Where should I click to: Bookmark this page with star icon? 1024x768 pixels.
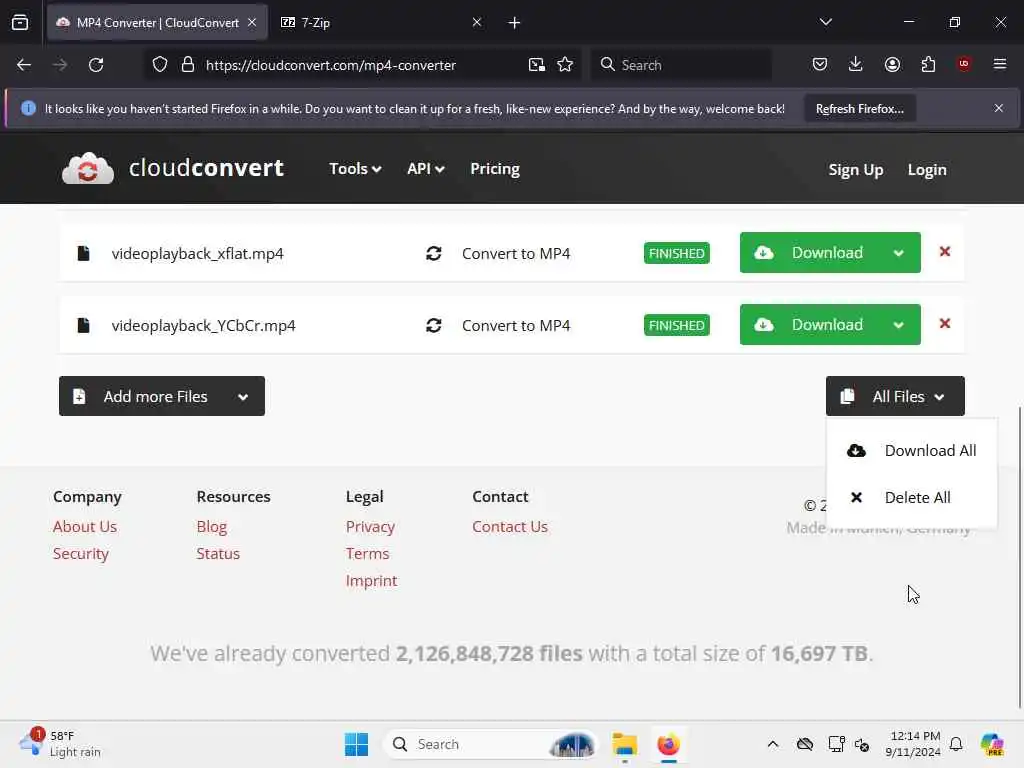point(565,65)
